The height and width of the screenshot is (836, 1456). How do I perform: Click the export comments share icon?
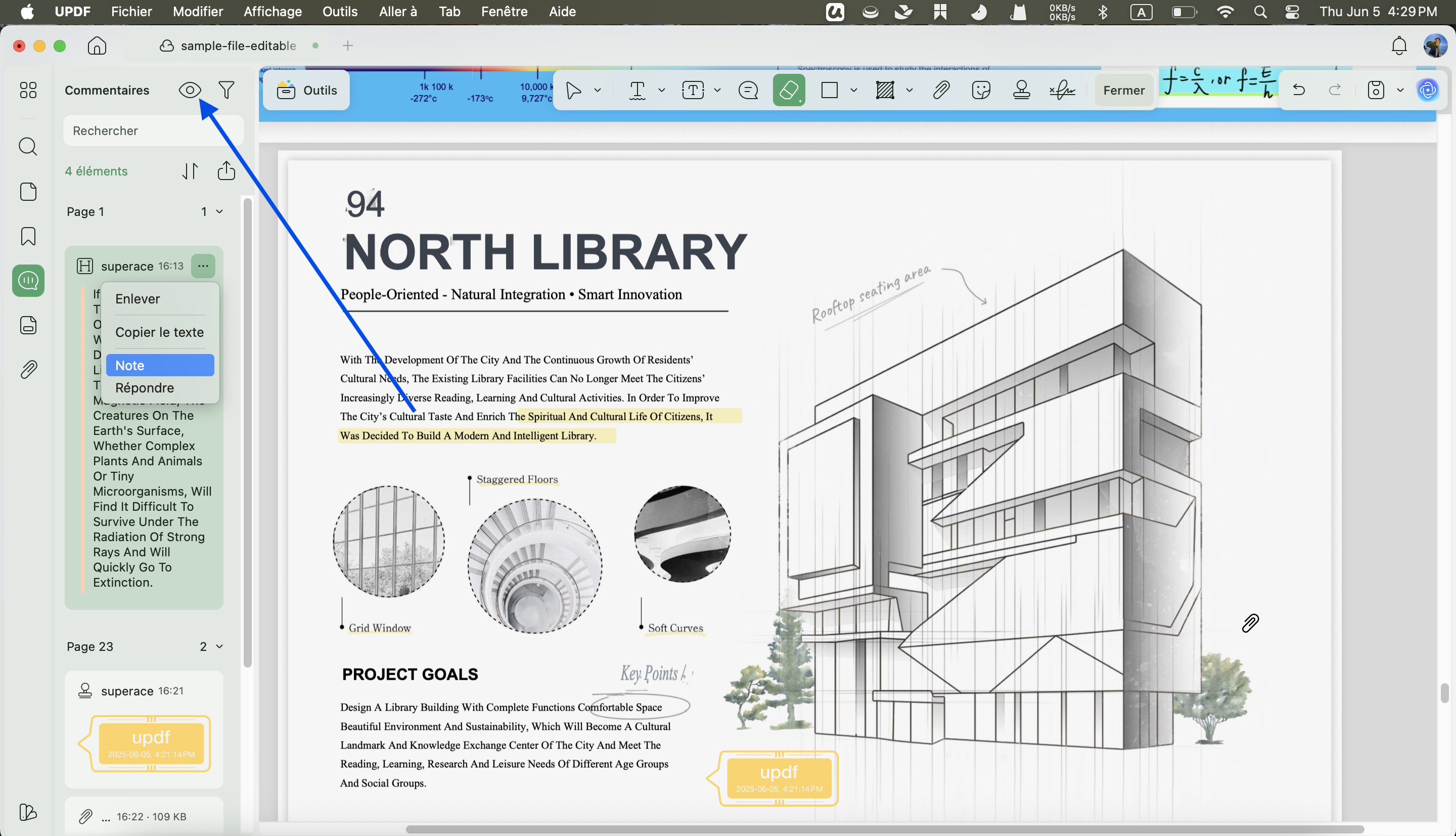tap(226, 171)
